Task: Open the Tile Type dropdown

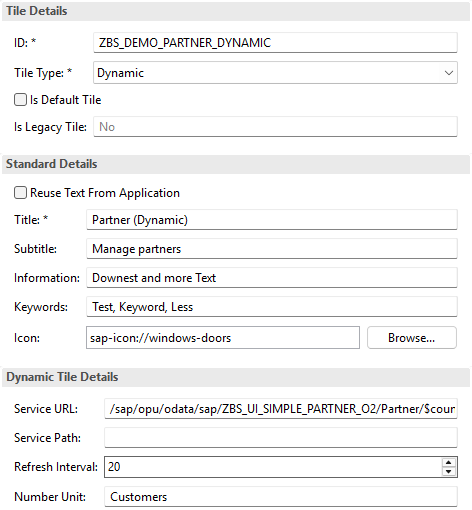Action: [x=275, y=73]
